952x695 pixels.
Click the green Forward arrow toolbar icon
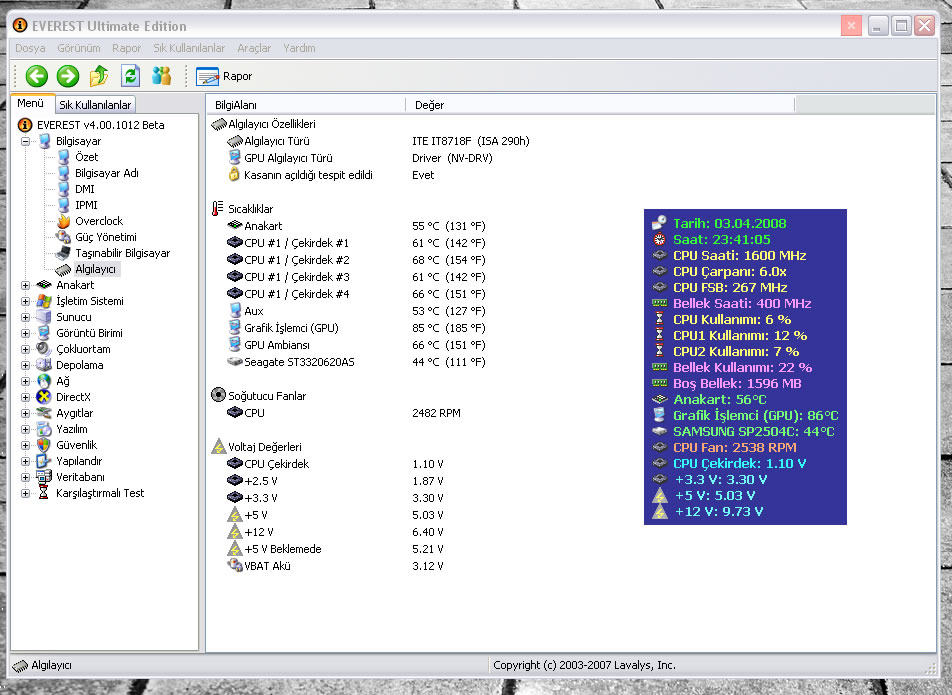68,76
